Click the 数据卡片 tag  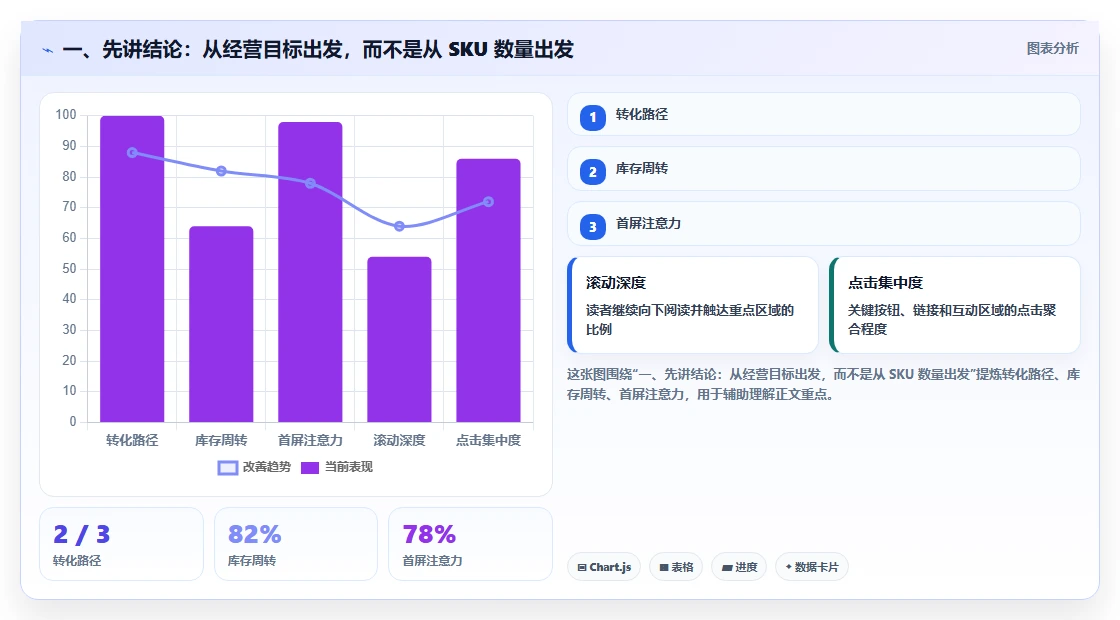811,567
